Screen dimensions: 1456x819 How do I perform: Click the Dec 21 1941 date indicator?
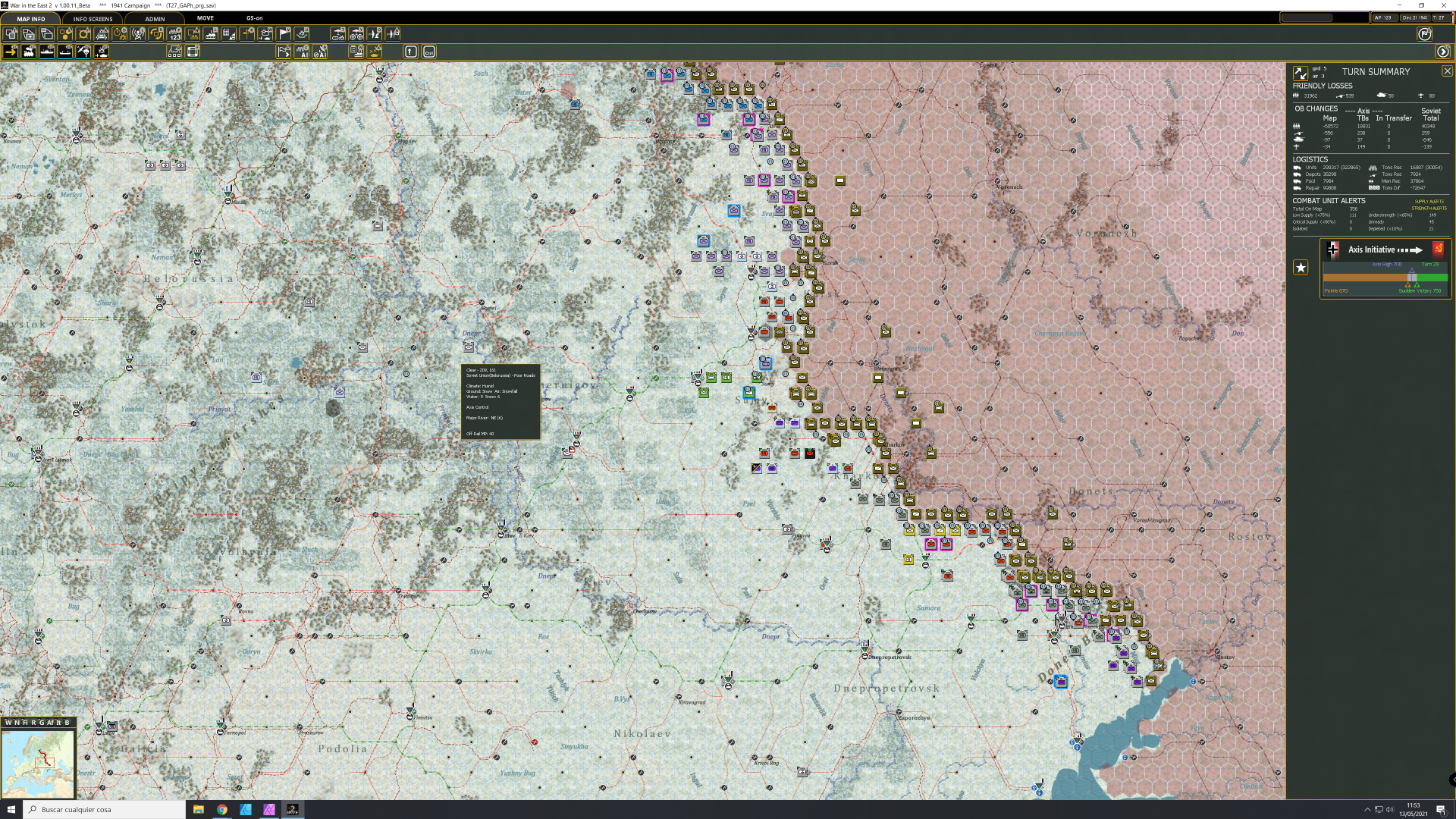pos(1415,17)
